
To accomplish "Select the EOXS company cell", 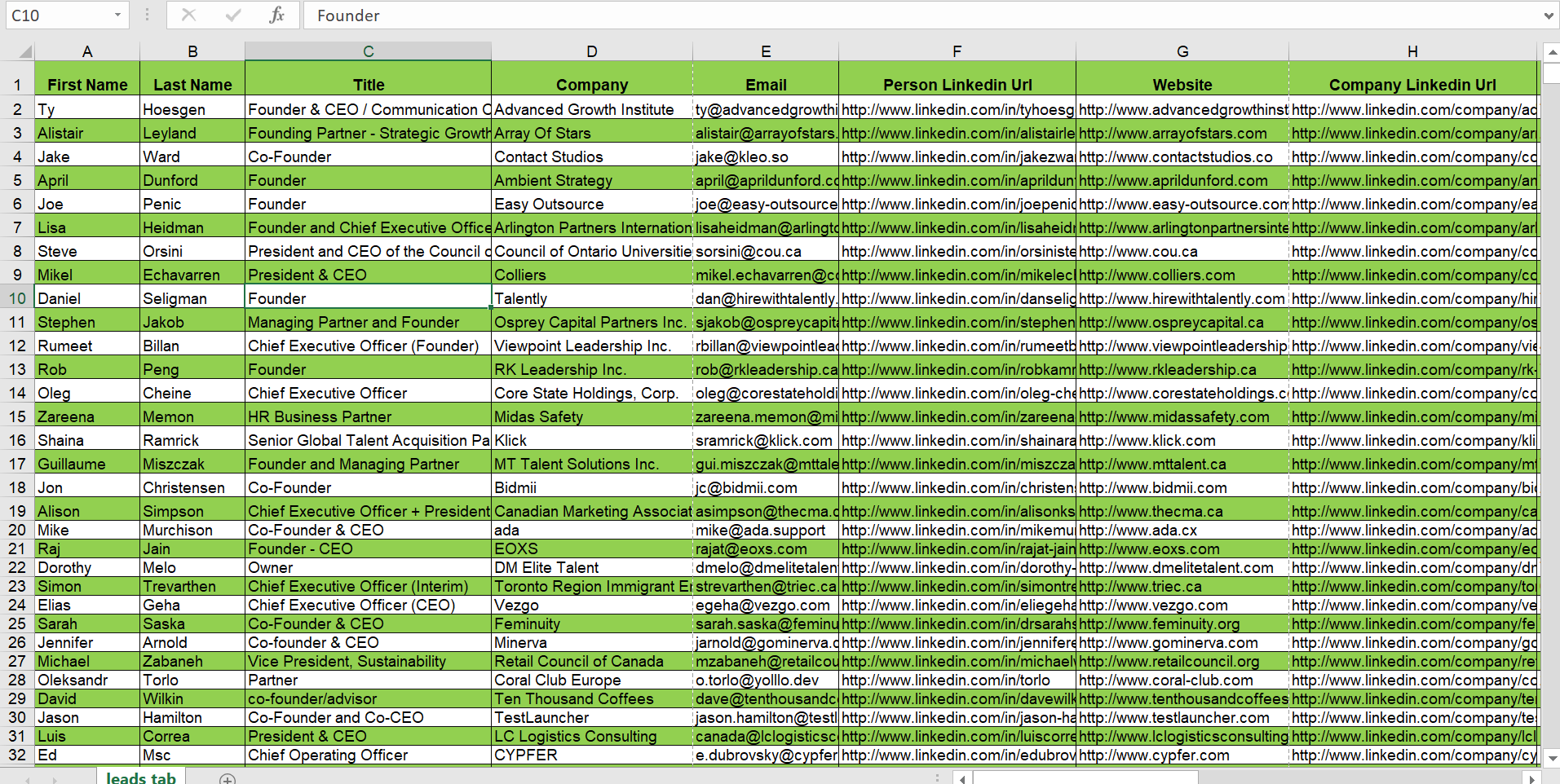I will [x=592, y=548].
